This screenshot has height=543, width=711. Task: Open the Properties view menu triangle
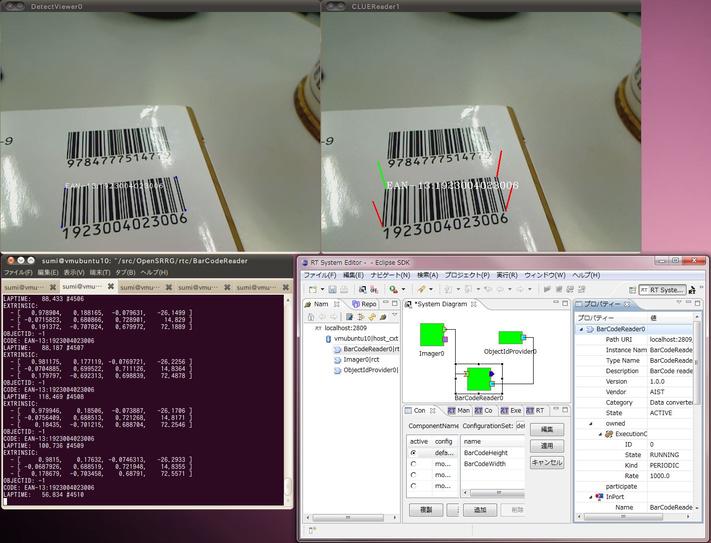[678, 302]
